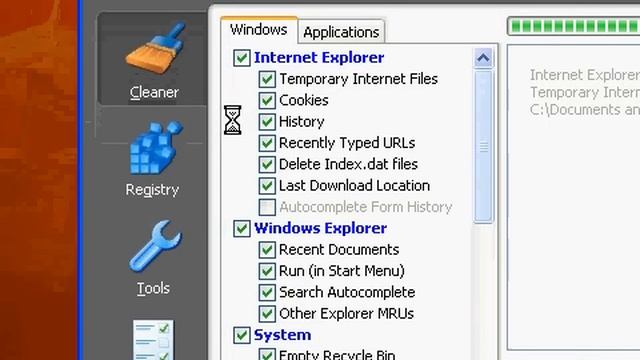Toggle the System group checkbox
The image size is (640, 360).
[242, 335]
